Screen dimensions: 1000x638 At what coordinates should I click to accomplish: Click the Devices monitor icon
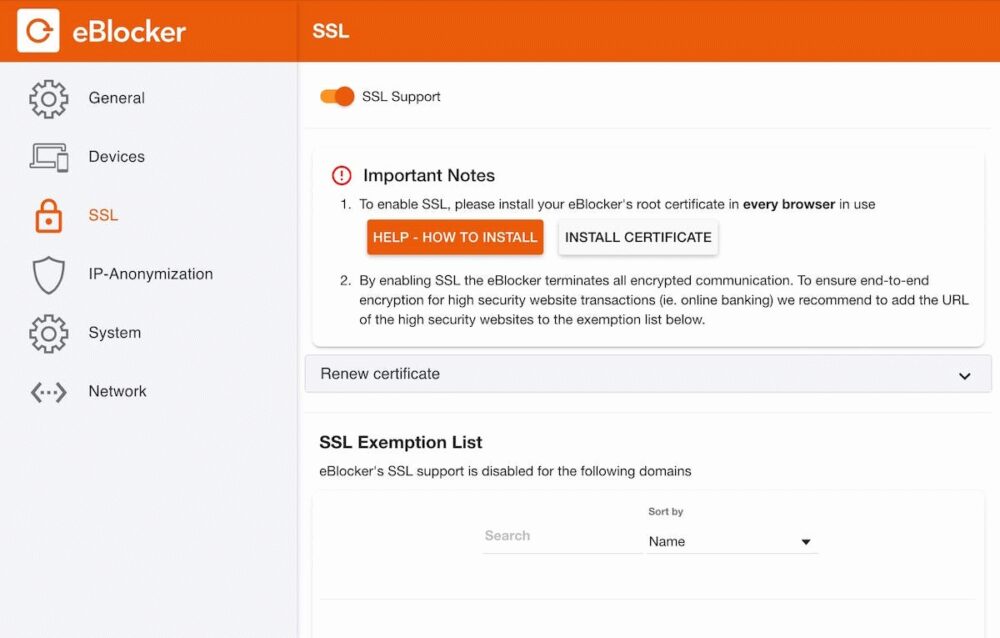[48, 157]
